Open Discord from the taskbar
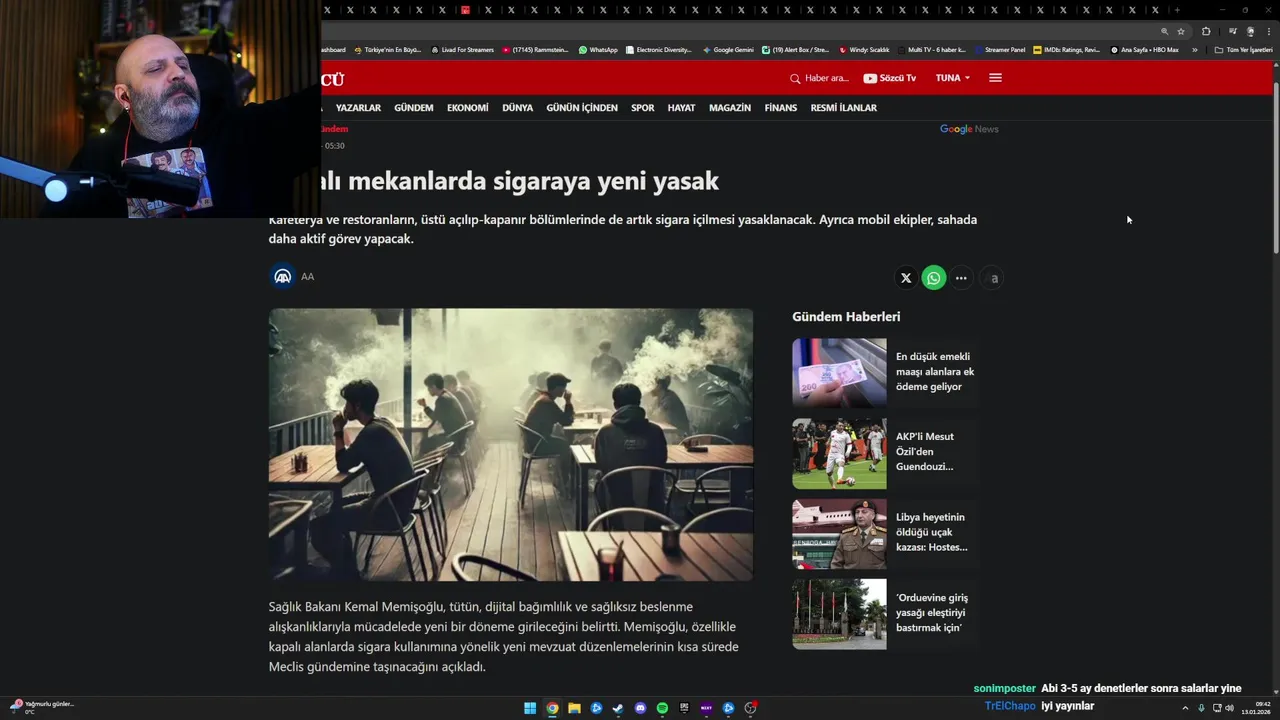1280x720 pixels. click(641, 708)
